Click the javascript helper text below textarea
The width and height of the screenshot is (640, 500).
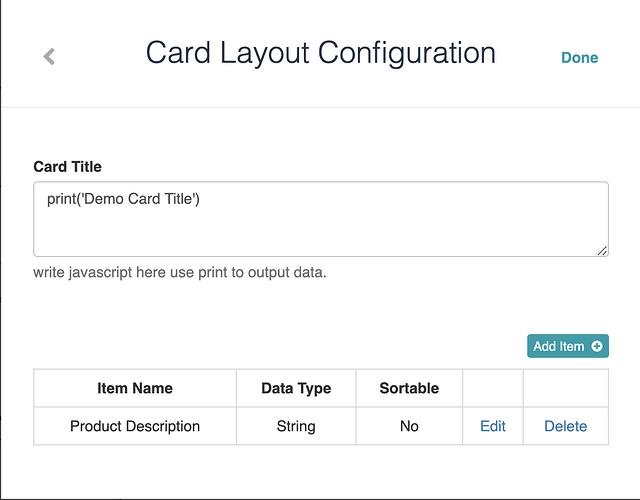(x=180, y=272)
